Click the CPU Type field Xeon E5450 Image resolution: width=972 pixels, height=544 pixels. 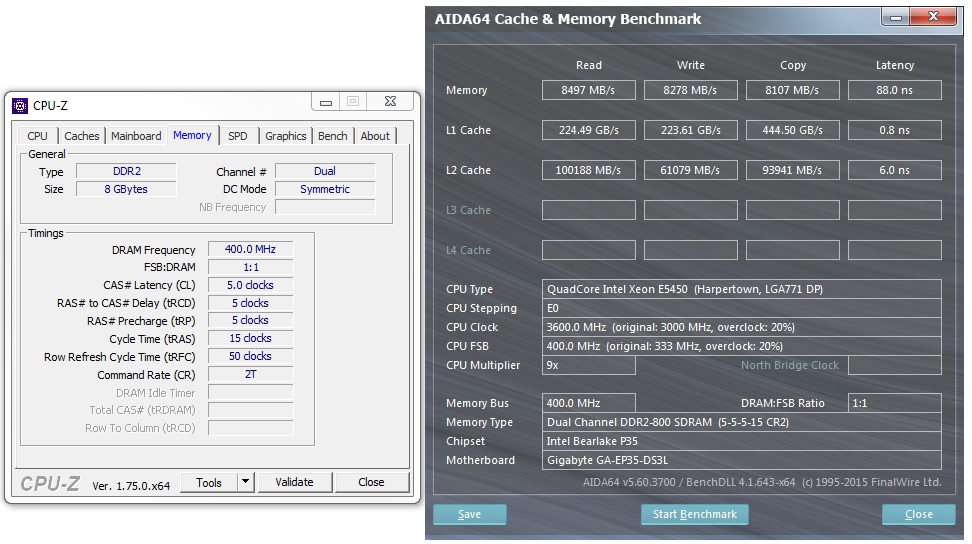(741, 289)
